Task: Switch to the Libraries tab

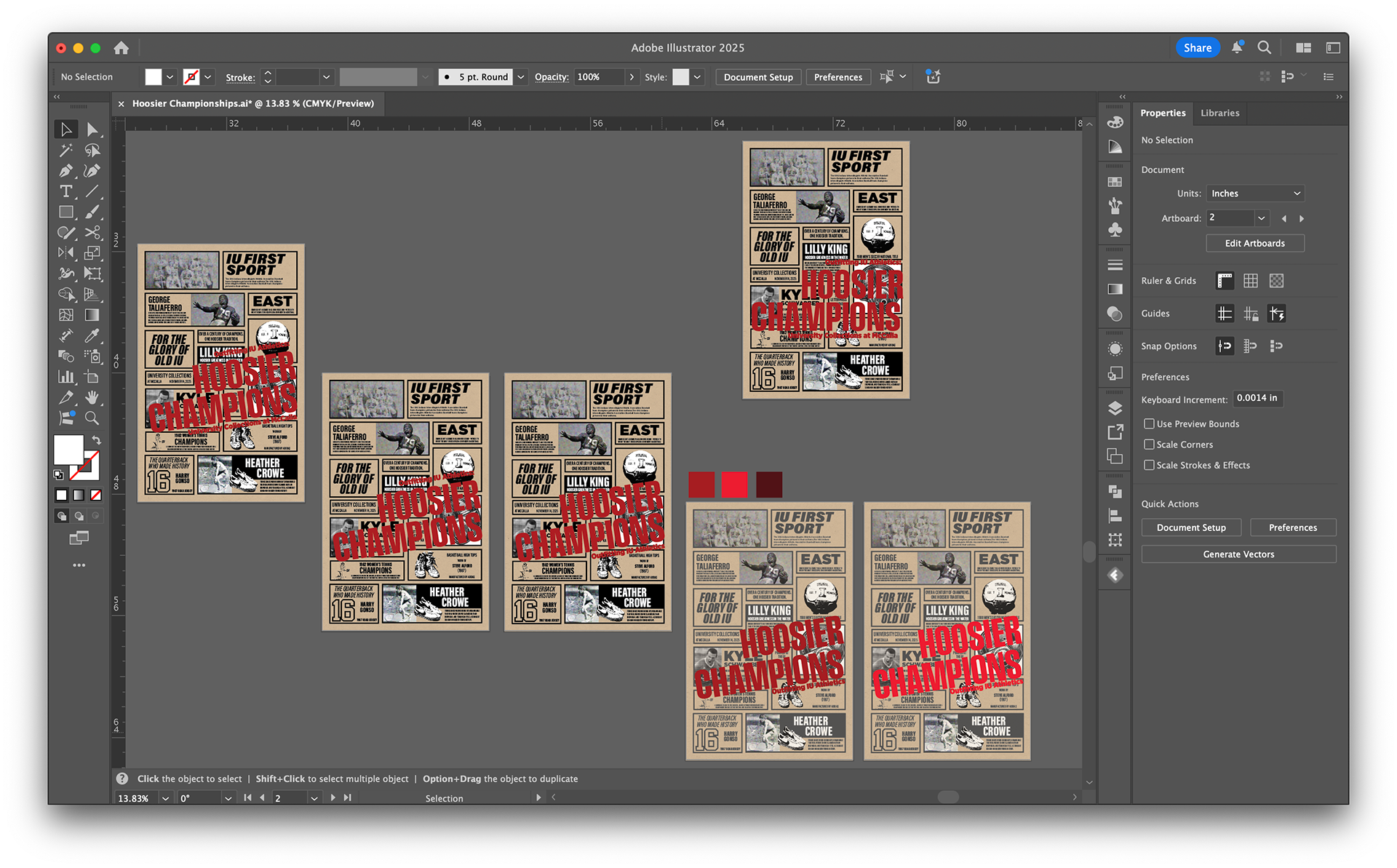Action: click(x=1219, y=113)
